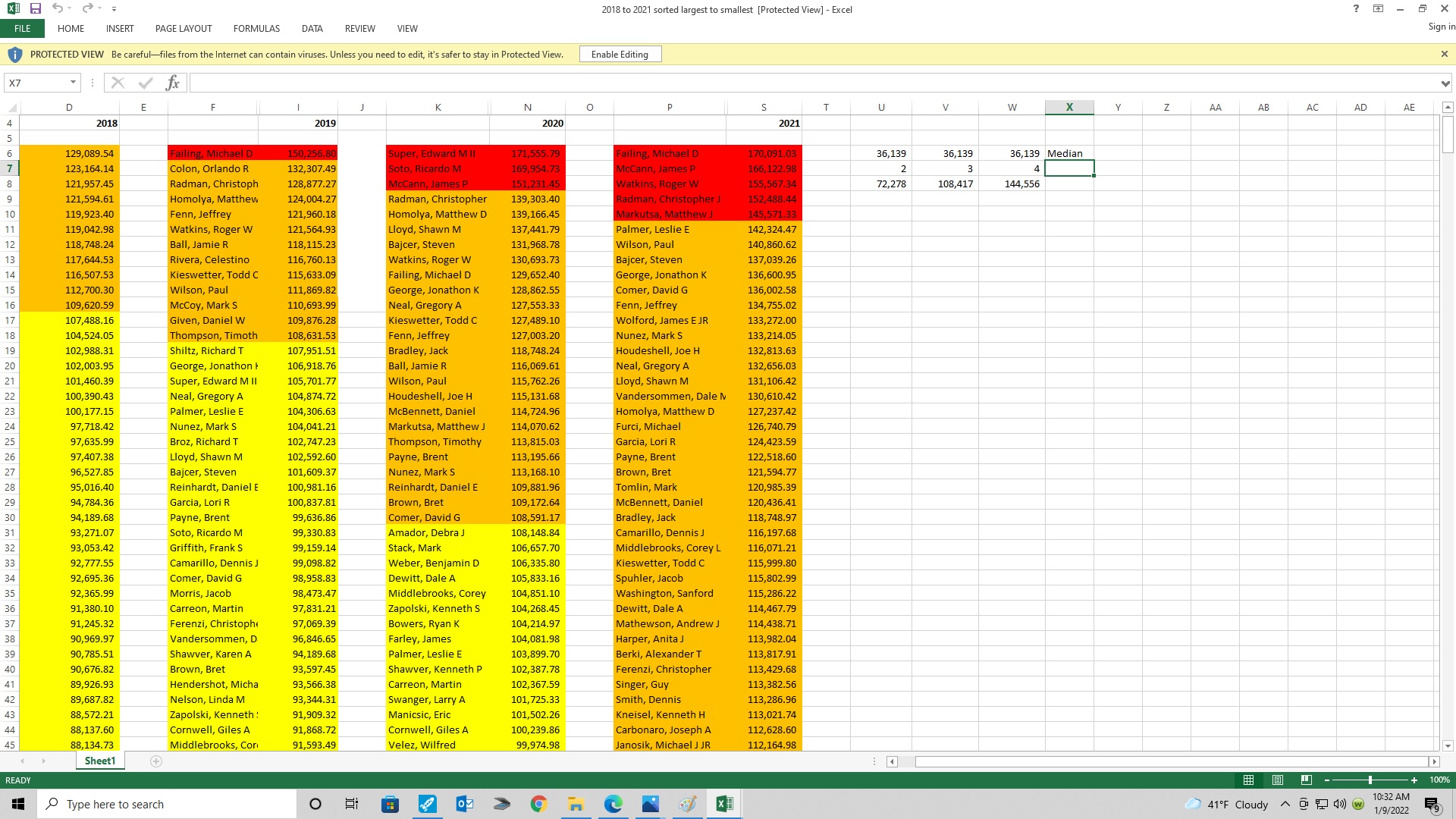Switch to Page Break Preview view icon
The image size is (1456, 819).
click(1306, 780)
